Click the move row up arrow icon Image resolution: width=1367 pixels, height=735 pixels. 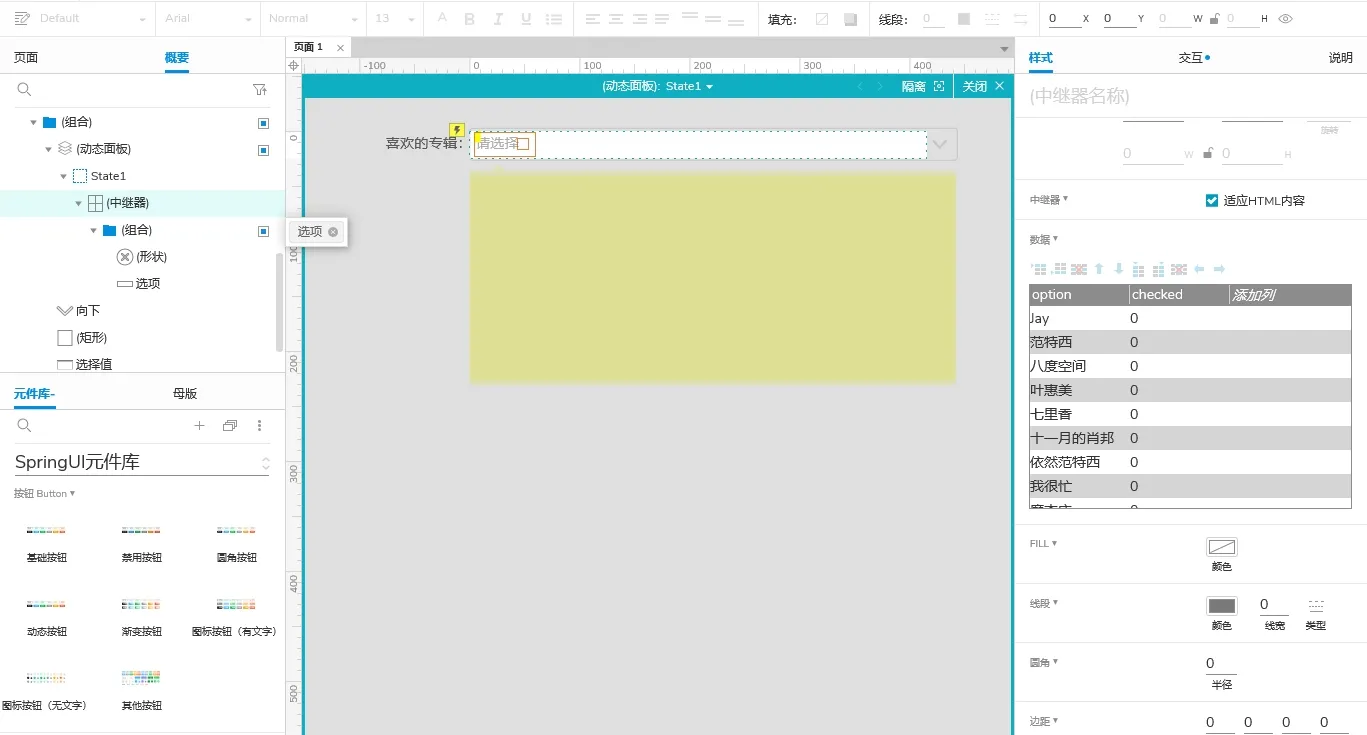[1099, 269]
